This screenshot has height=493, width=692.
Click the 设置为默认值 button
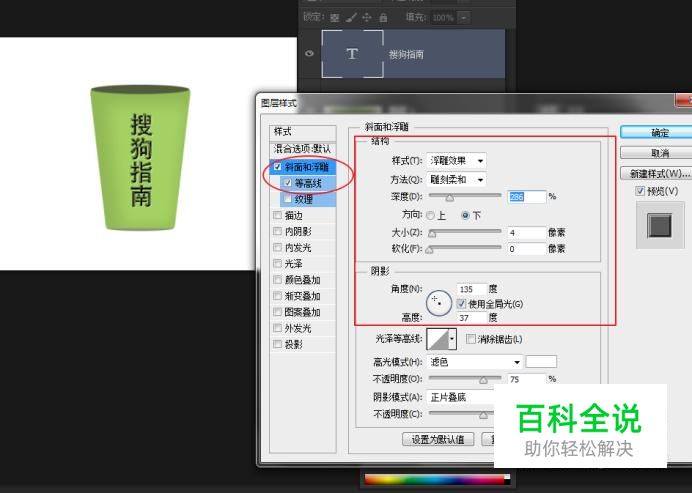438,439
